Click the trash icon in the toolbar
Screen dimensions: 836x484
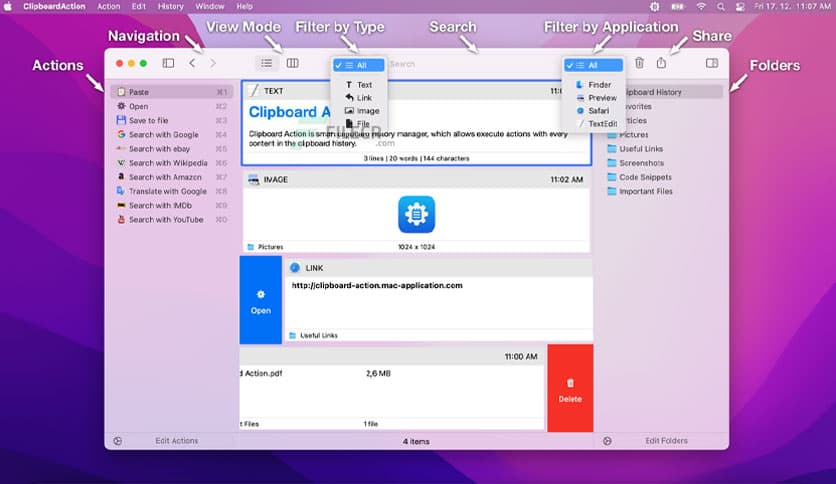pyautogui.click(x=639, y=63)
